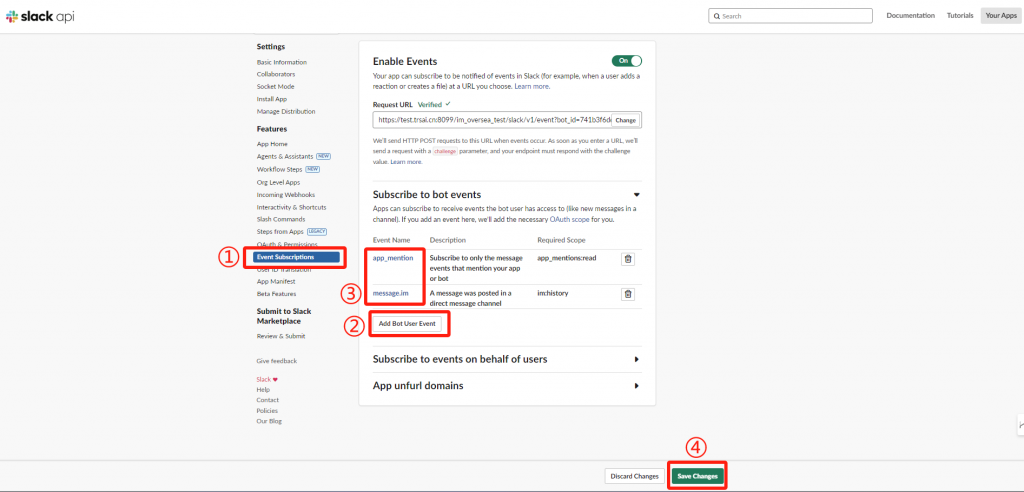Open Workflow Steps feature
The height and width of the screenshot is (492, 1024).
click(280, 169)
